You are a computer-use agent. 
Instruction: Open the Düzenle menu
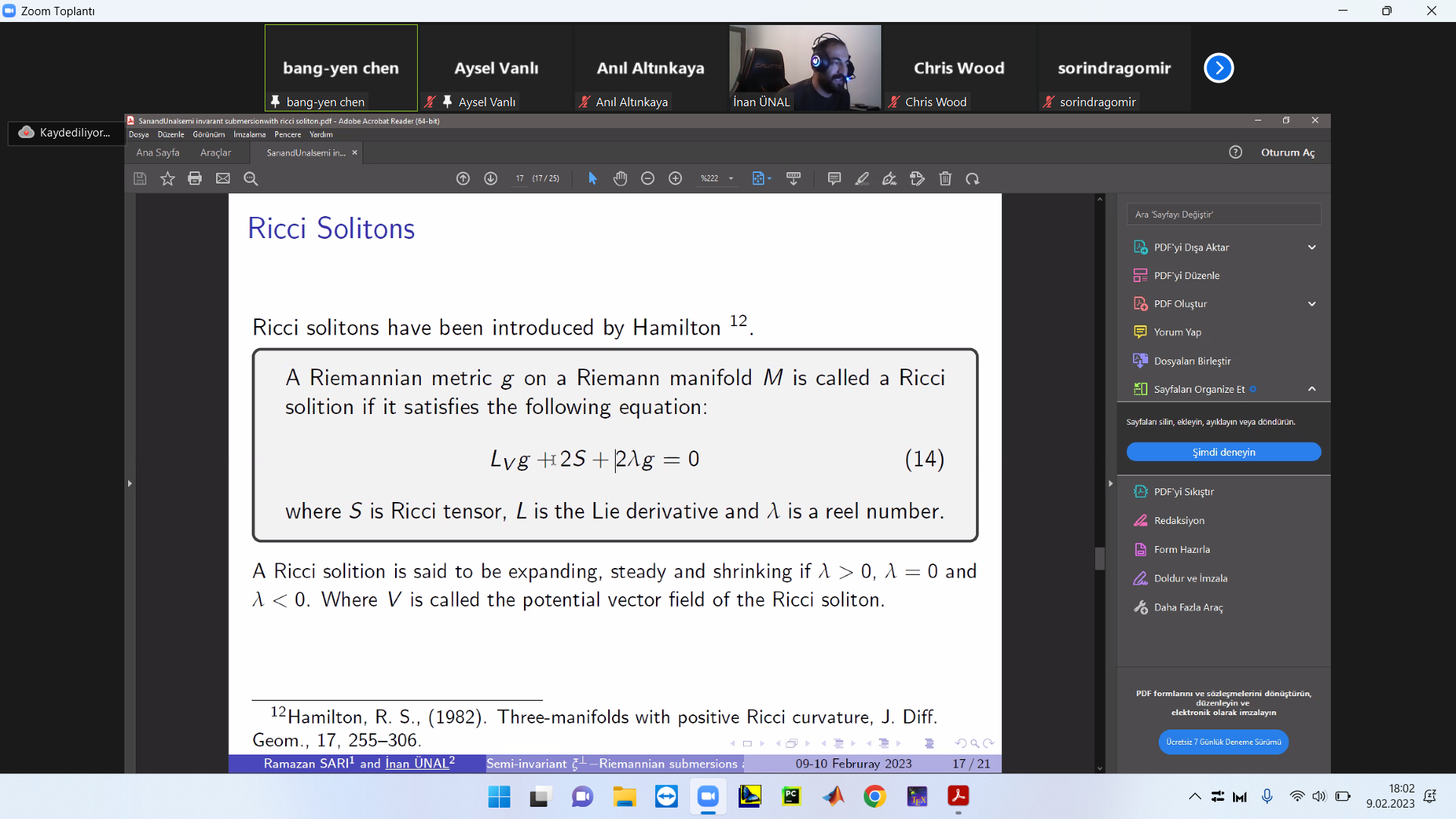[171, 134]
